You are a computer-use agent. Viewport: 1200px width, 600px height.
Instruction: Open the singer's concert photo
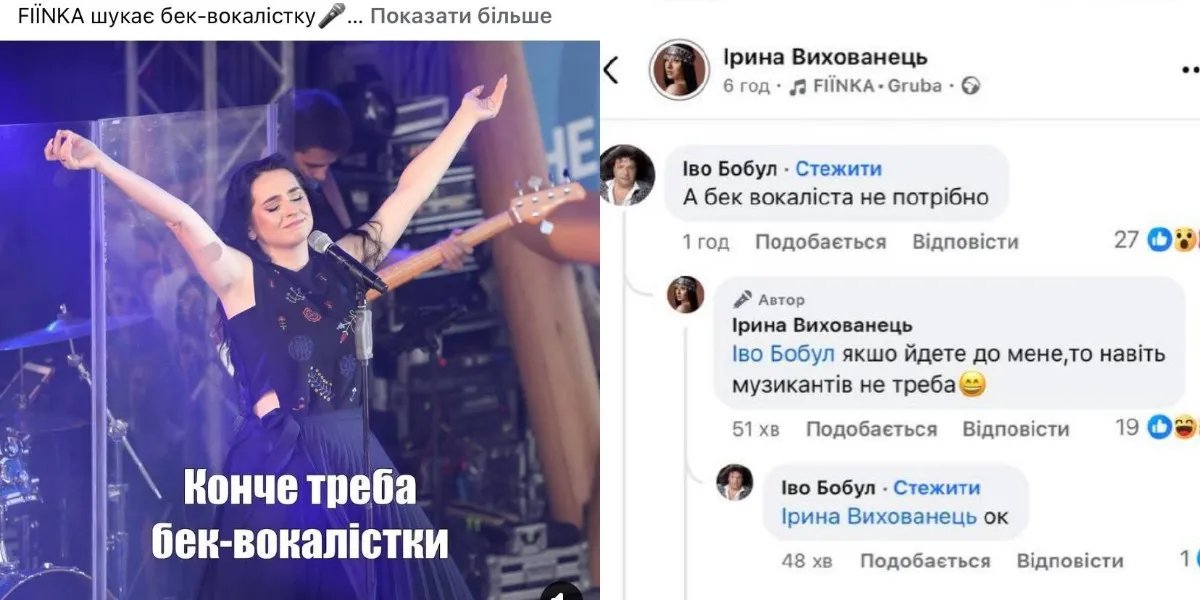(x=300, y=320)
